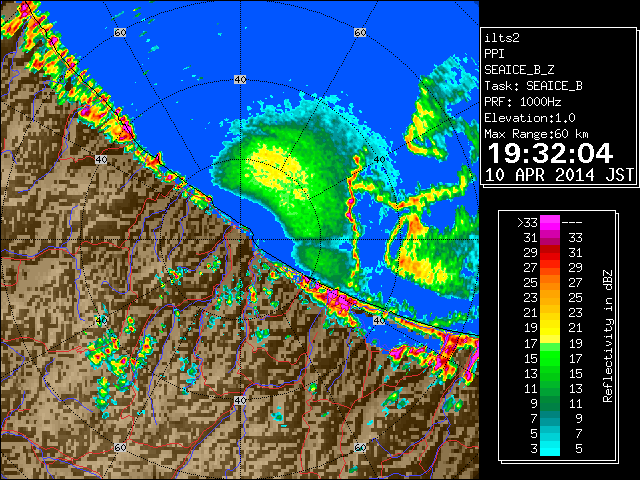Image resolution: width=640 pixels, height=480 pixels.
Task: Click the '40' label on northwest land
Action: (101, 160)
